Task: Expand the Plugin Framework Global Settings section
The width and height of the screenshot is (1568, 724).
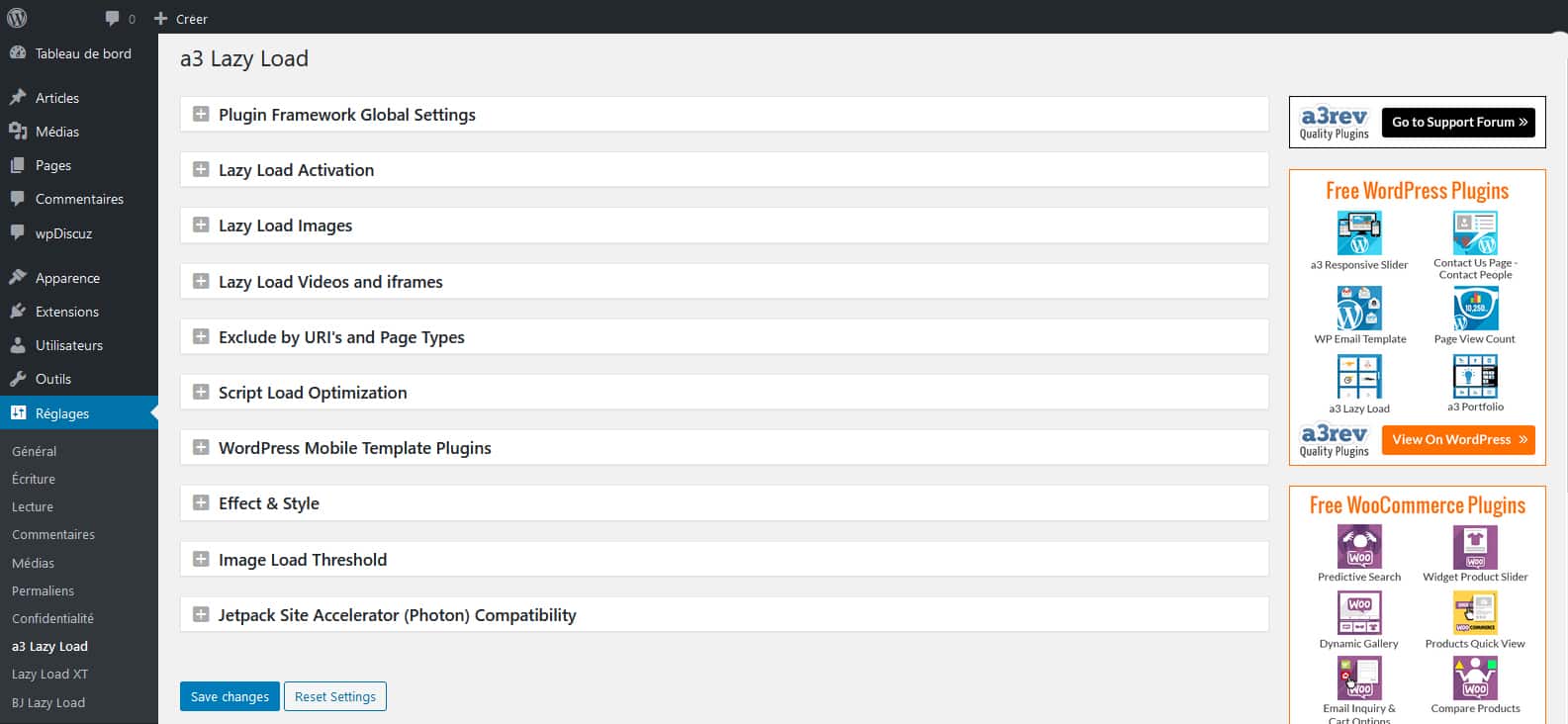Action: pyautogui.click(x=201, y=115)
